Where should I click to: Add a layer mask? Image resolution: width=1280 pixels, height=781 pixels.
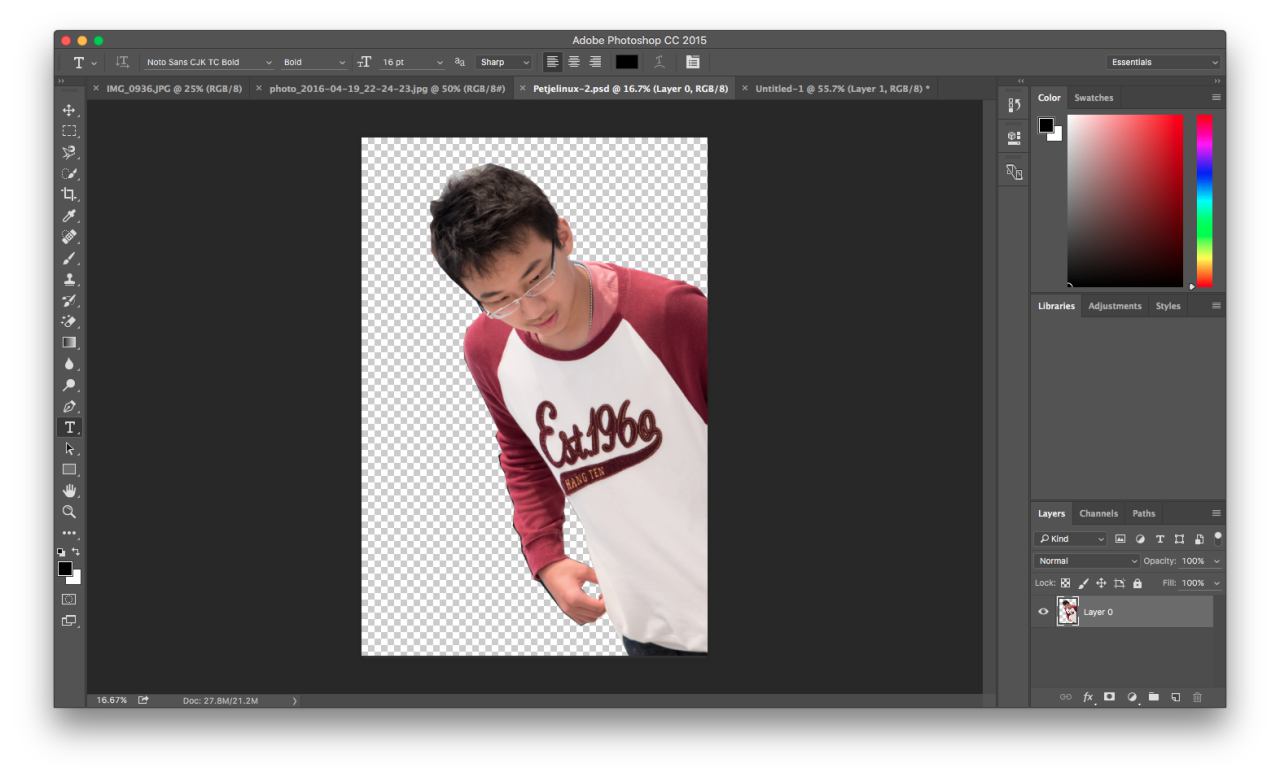(1109, 696)
